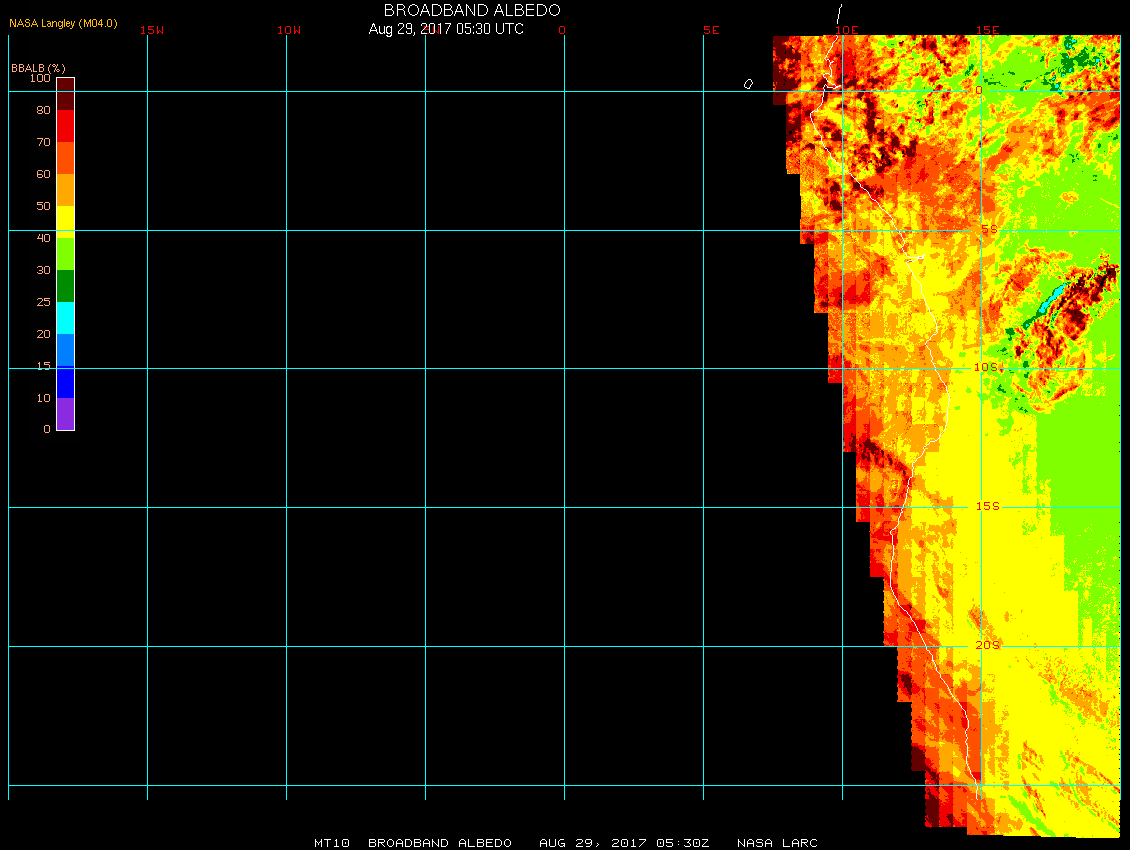Click the light green 30-40% legend swatch
Screen dimensions: 1130x850
pos(65,254)
